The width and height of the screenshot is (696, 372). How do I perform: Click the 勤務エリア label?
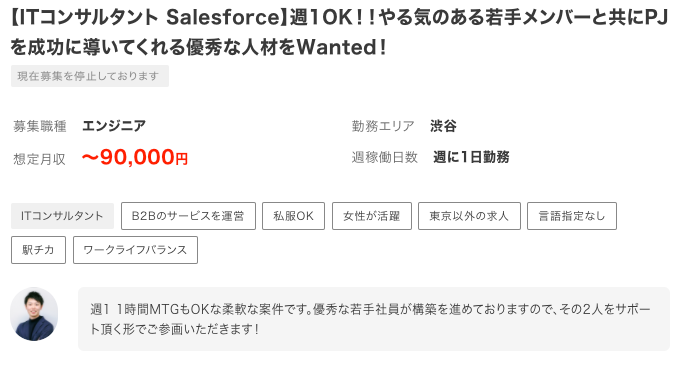[x=383, y=127]
